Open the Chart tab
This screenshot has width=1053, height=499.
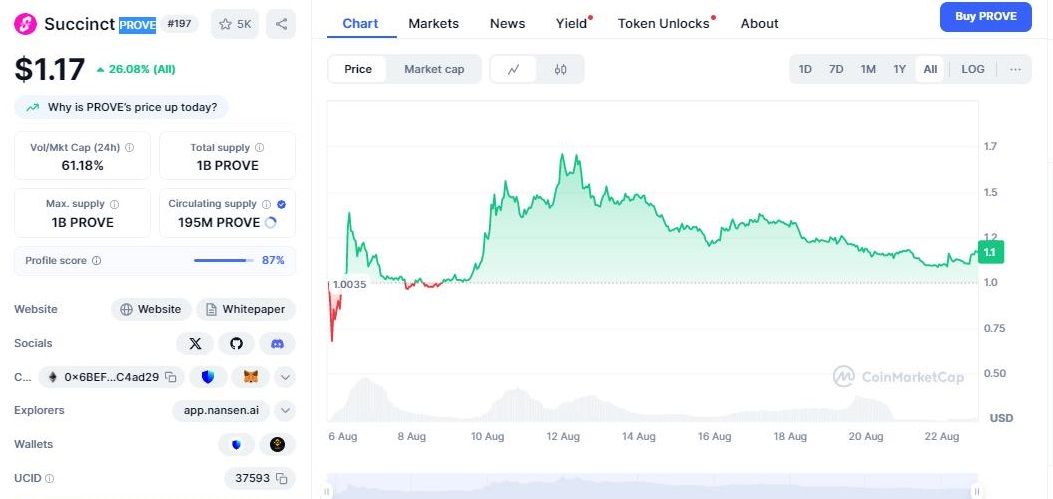click(x=361, y=24)
